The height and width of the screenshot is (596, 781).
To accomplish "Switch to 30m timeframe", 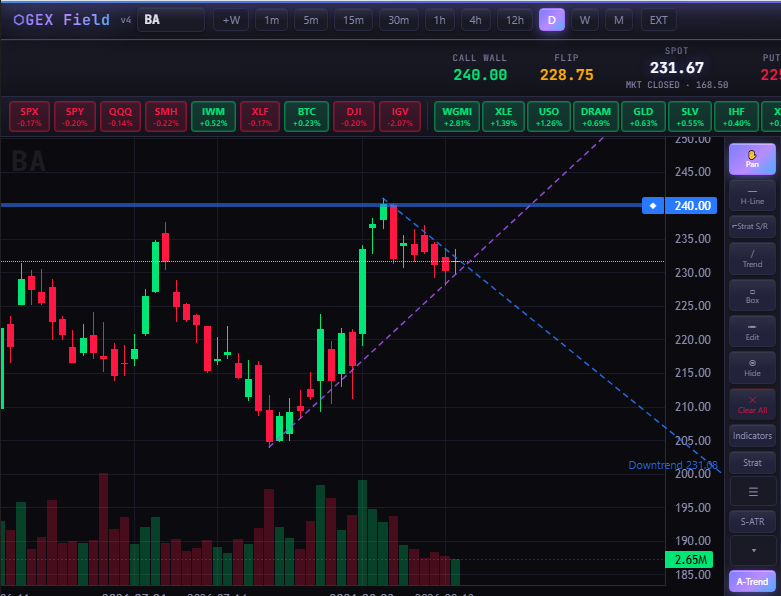I will (398, 20).
